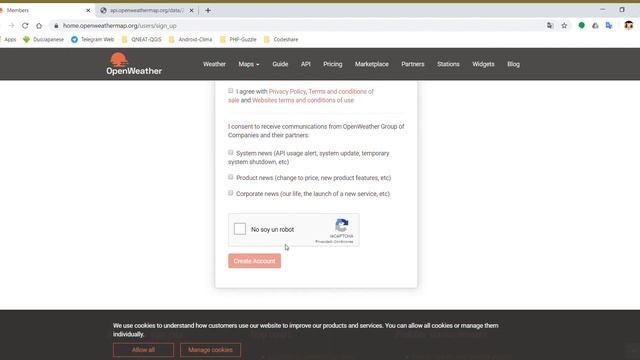The width and height of the screenshot is (640, 360).
Task: Click the OpenWeather logo
Action: click(134, 64)
